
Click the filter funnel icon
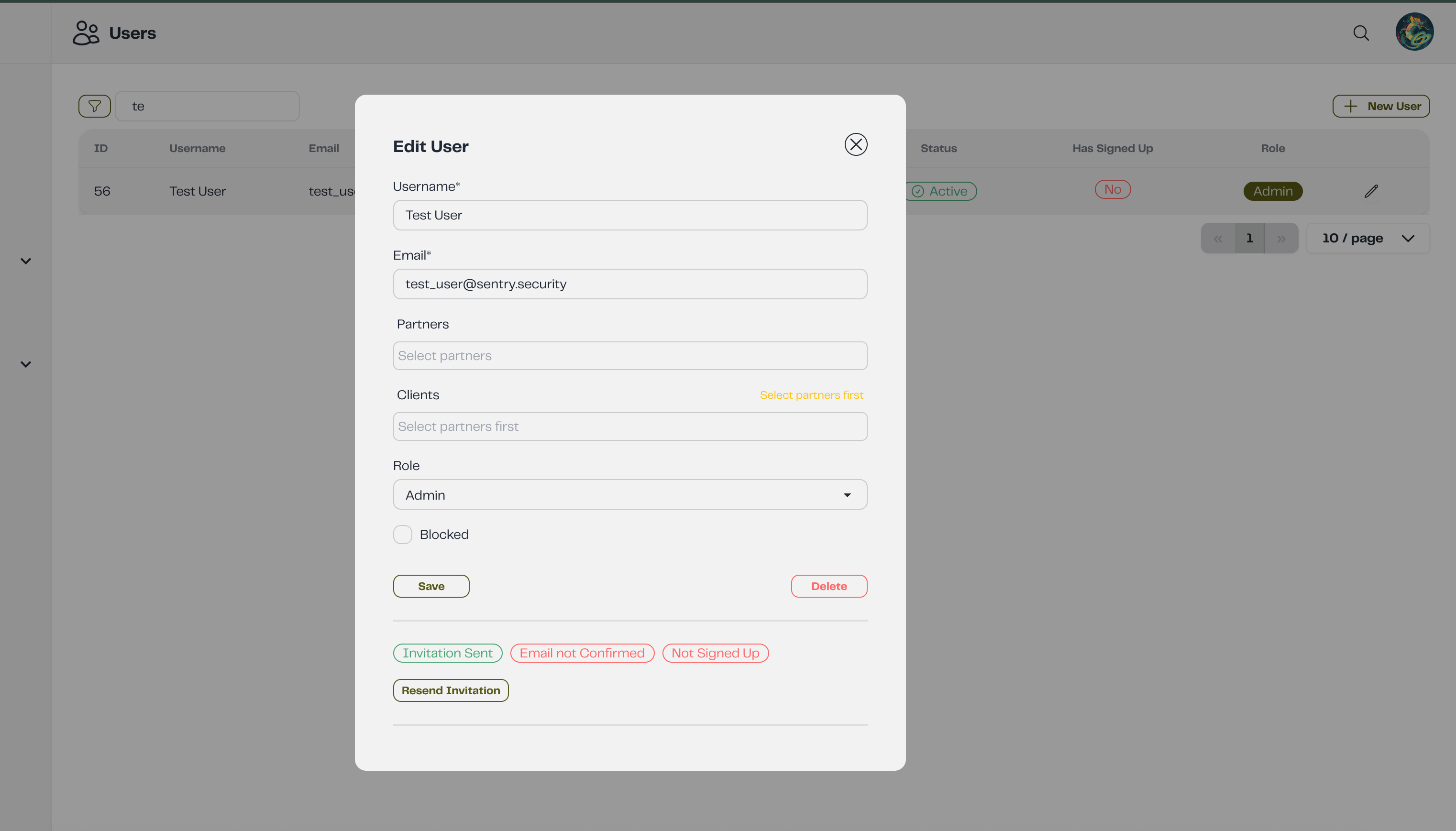pyautogui.click(x=94, y=106)
